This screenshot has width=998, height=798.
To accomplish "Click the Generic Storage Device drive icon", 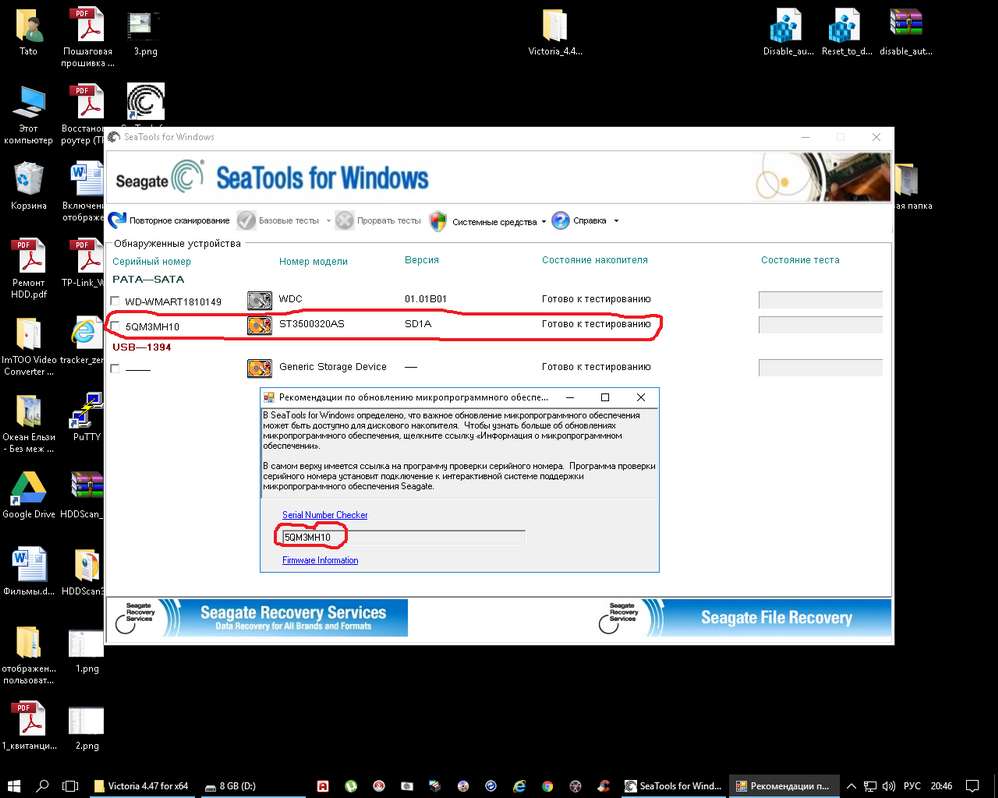I will (259, 368).
